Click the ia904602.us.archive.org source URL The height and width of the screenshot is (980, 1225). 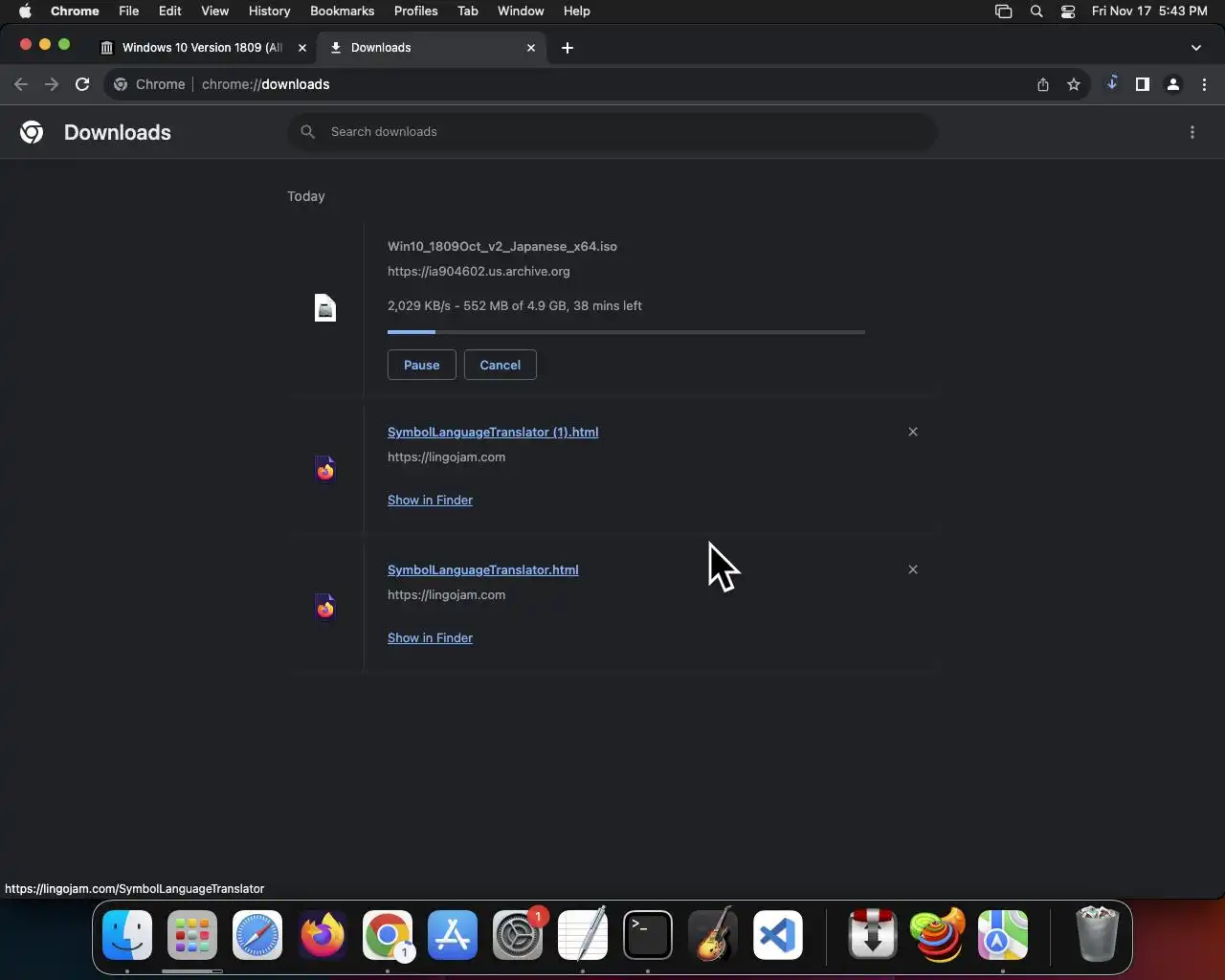pyautogui.click(x=479, y=272)
